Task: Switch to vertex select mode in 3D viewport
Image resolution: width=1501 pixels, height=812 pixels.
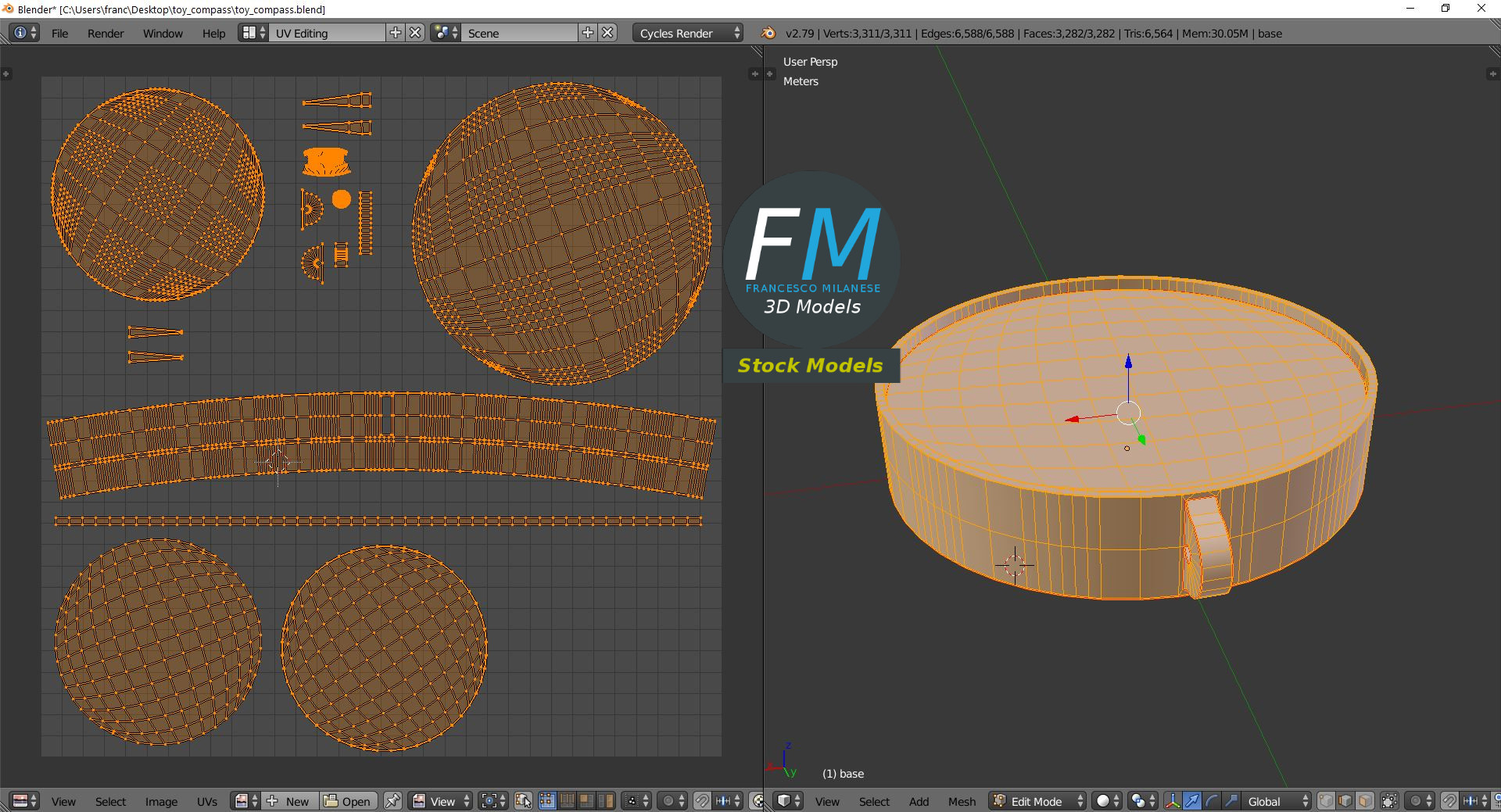Action: click(x=1327, y=801)
